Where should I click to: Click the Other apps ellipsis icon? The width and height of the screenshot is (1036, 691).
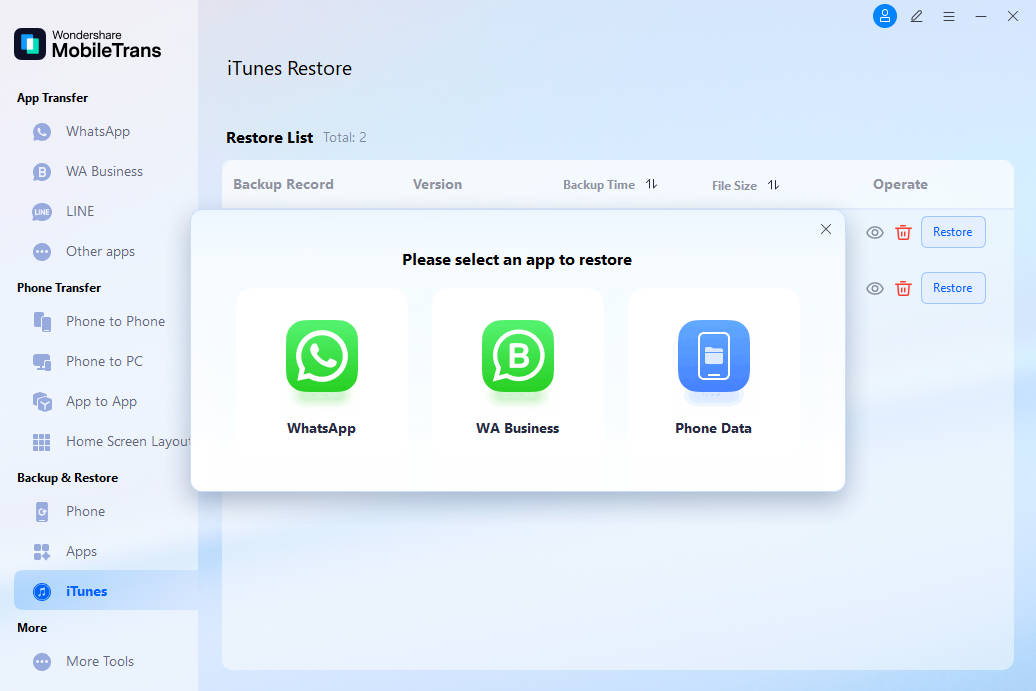point(42,252)
